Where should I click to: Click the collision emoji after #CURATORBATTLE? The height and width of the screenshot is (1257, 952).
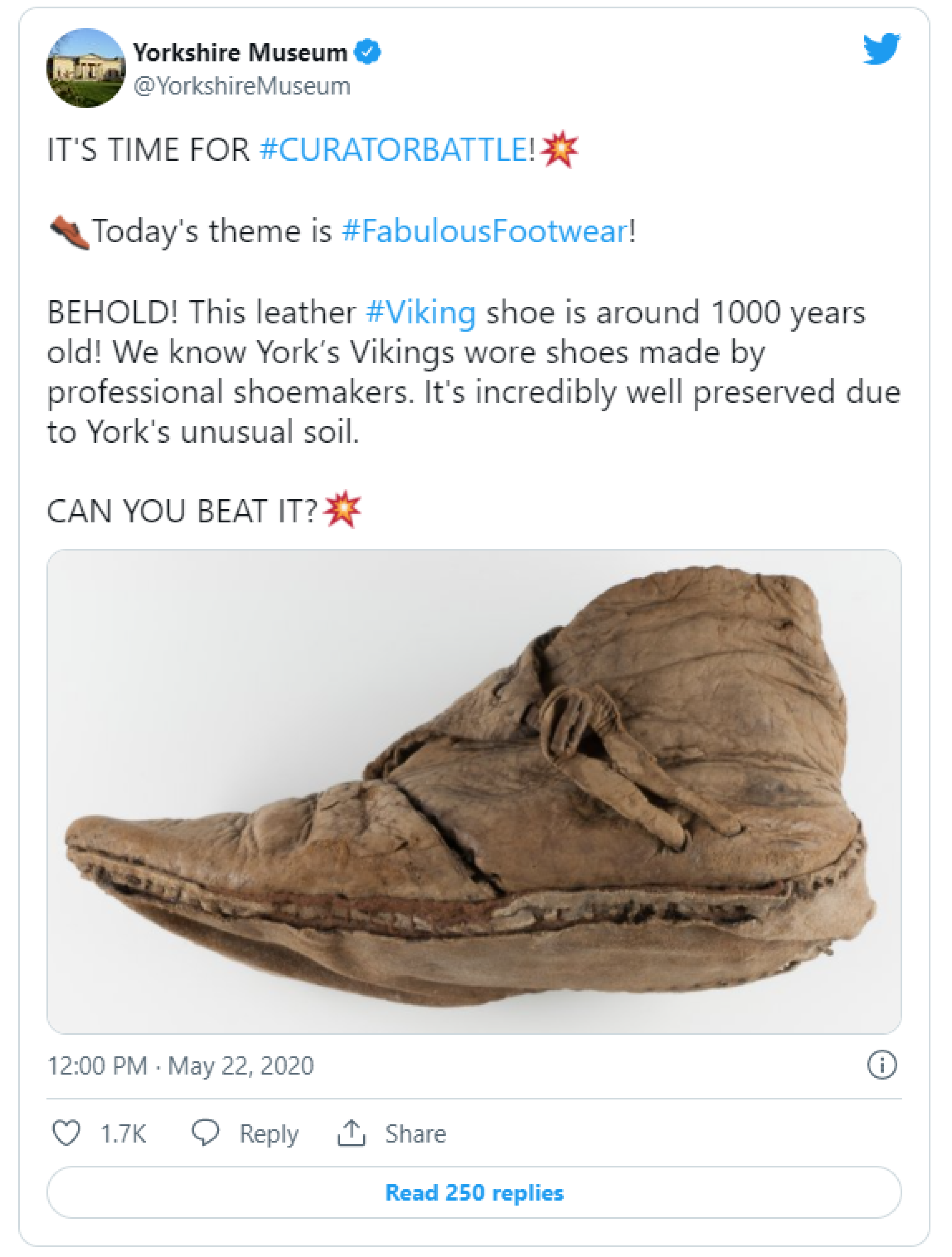tap(559, 150)
